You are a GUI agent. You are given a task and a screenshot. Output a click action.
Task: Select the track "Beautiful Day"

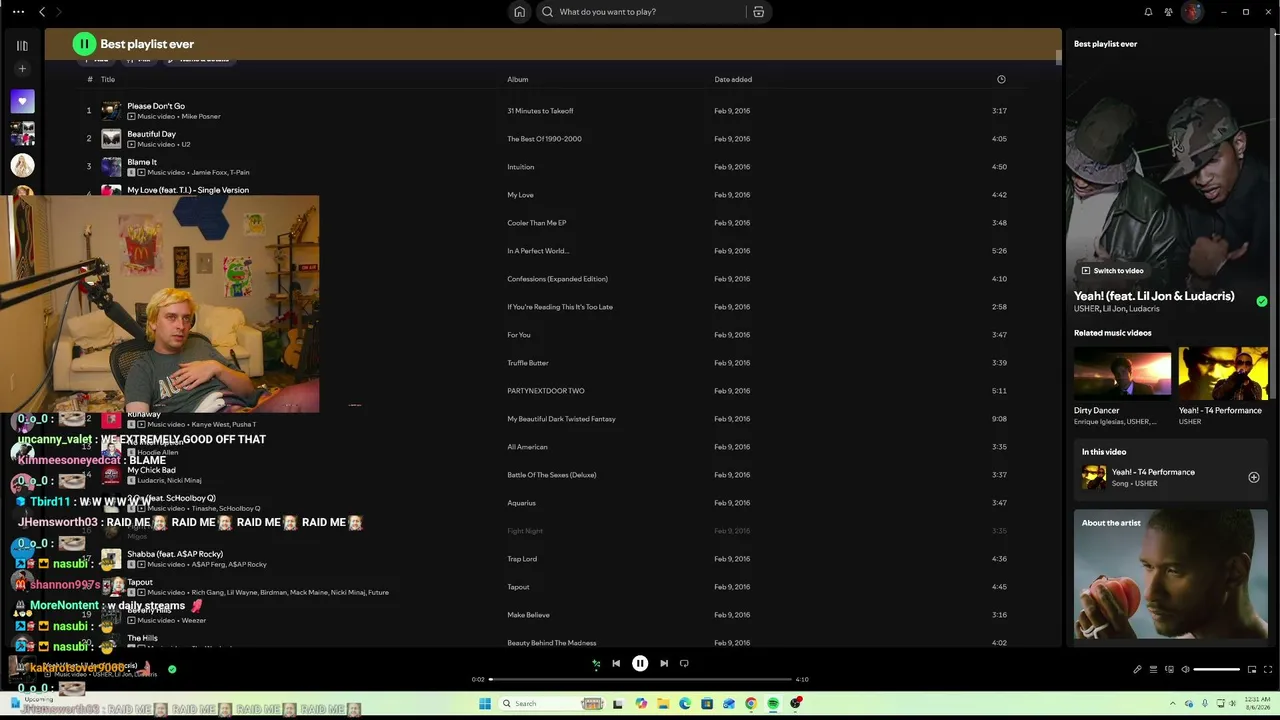pos(151,134)
